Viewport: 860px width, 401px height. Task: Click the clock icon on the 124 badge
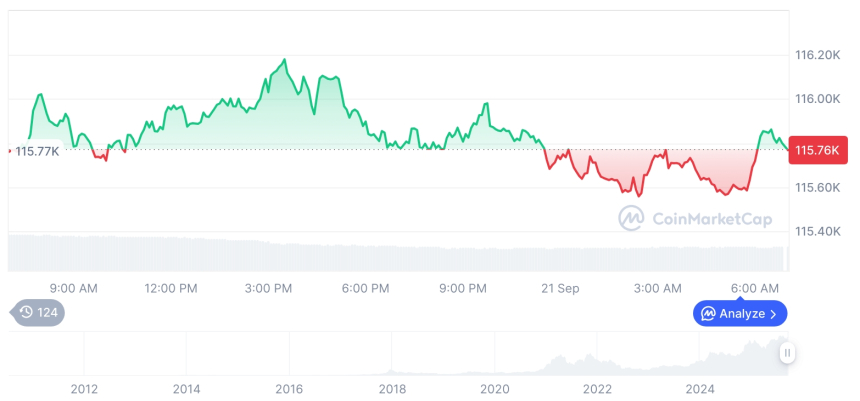click(x=26, y=313)
